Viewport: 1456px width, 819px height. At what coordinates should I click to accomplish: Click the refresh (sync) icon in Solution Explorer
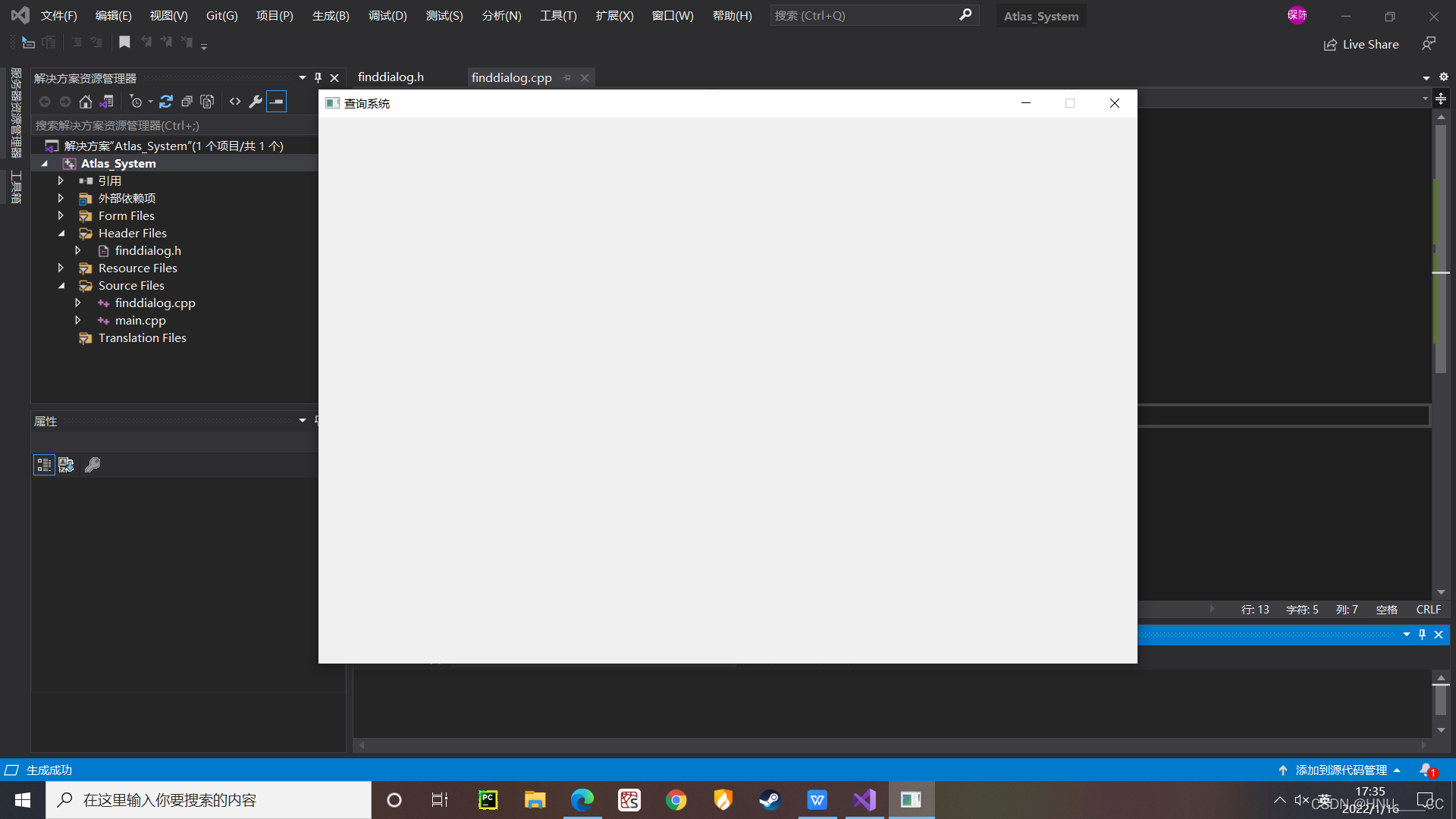click(x=166, y=102)
